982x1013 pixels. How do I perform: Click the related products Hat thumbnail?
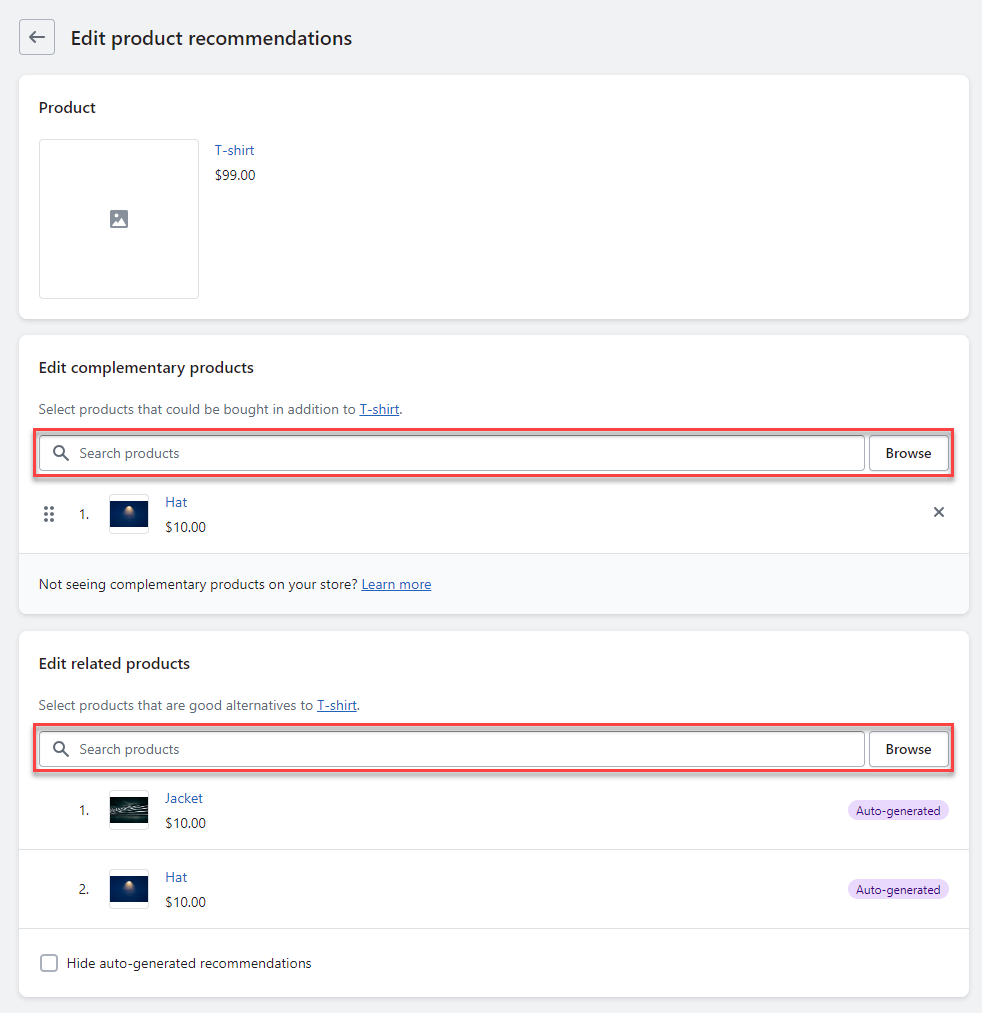[x=129, y=889]
